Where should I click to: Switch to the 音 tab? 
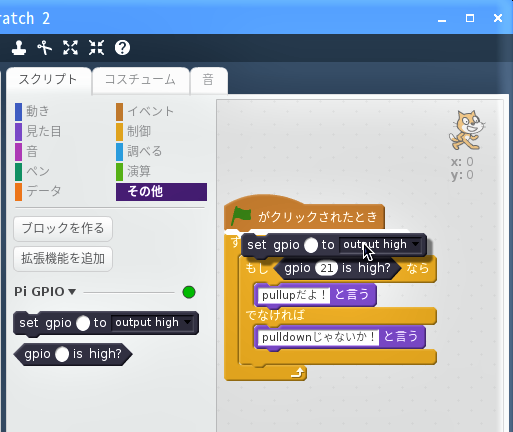(208, 80)
